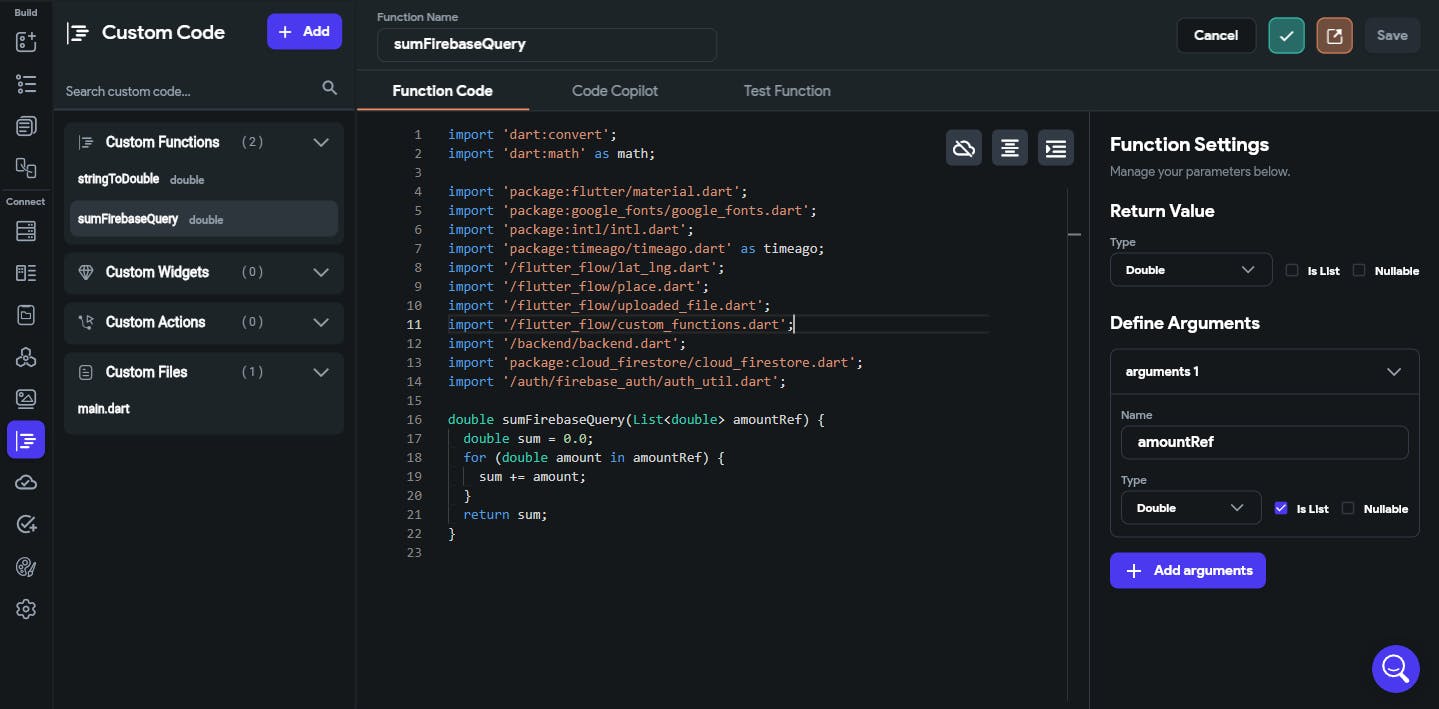Toggle Nullable checkbox for Return Value
The image size is (1439, 709).
1359,270
